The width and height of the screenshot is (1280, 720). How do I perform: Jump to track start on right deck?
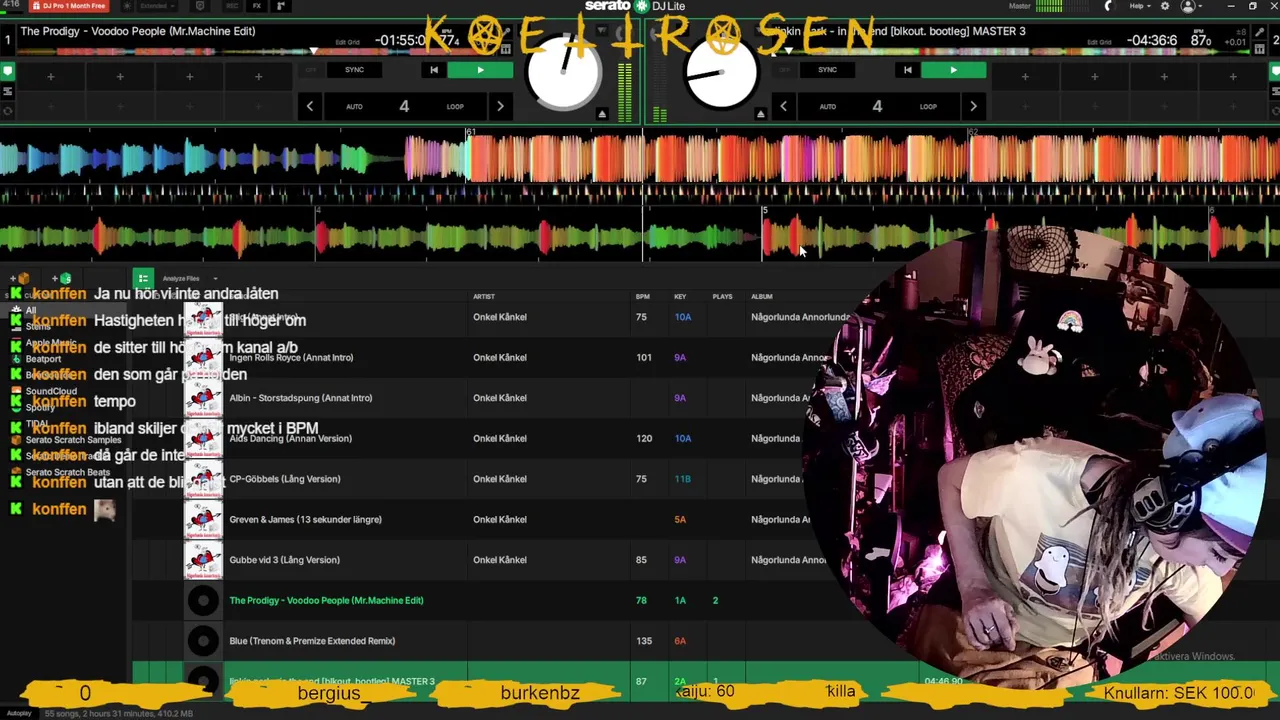point(907,70)
